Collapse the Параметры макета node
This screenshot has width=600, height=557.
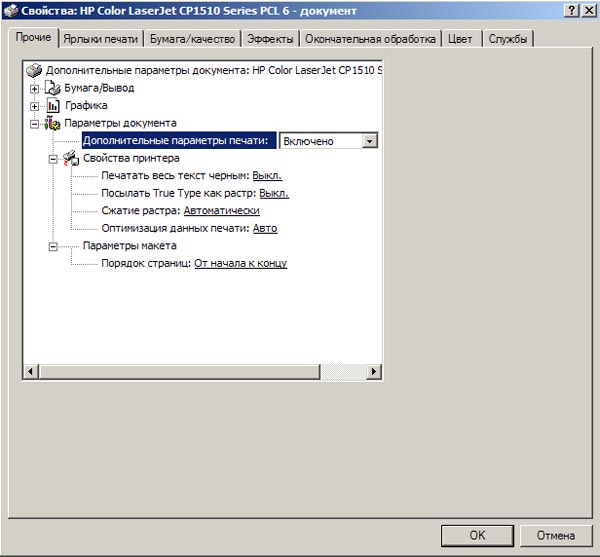53,247
